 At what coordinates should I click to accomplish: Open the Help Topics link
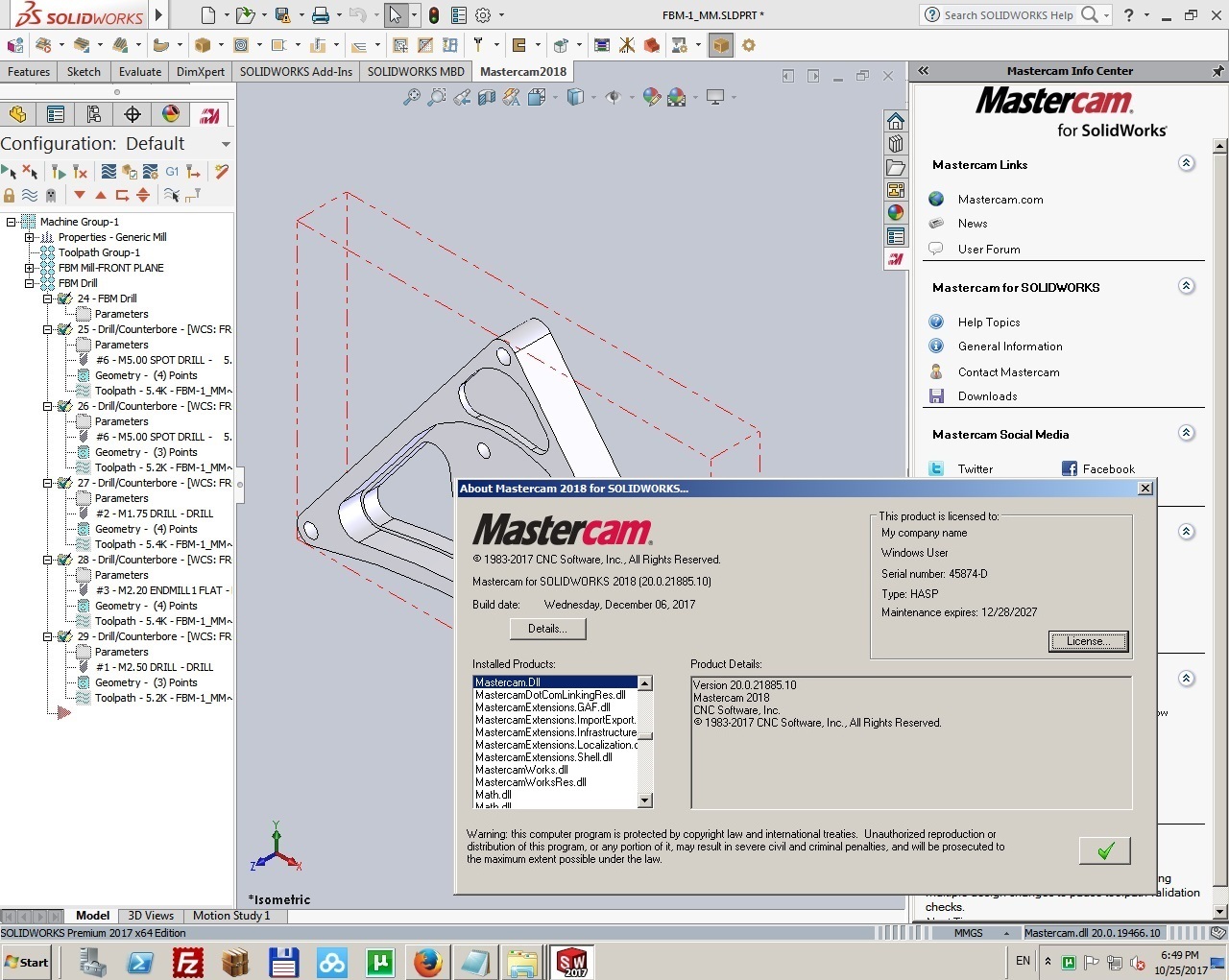point(989,323)
